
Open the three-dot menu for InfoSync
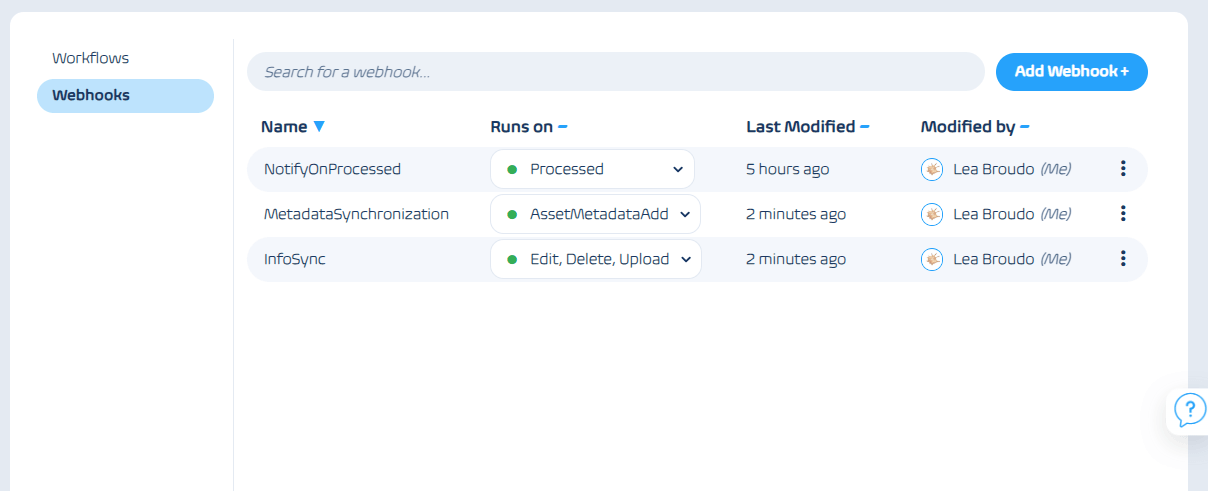pos(1123,259)
